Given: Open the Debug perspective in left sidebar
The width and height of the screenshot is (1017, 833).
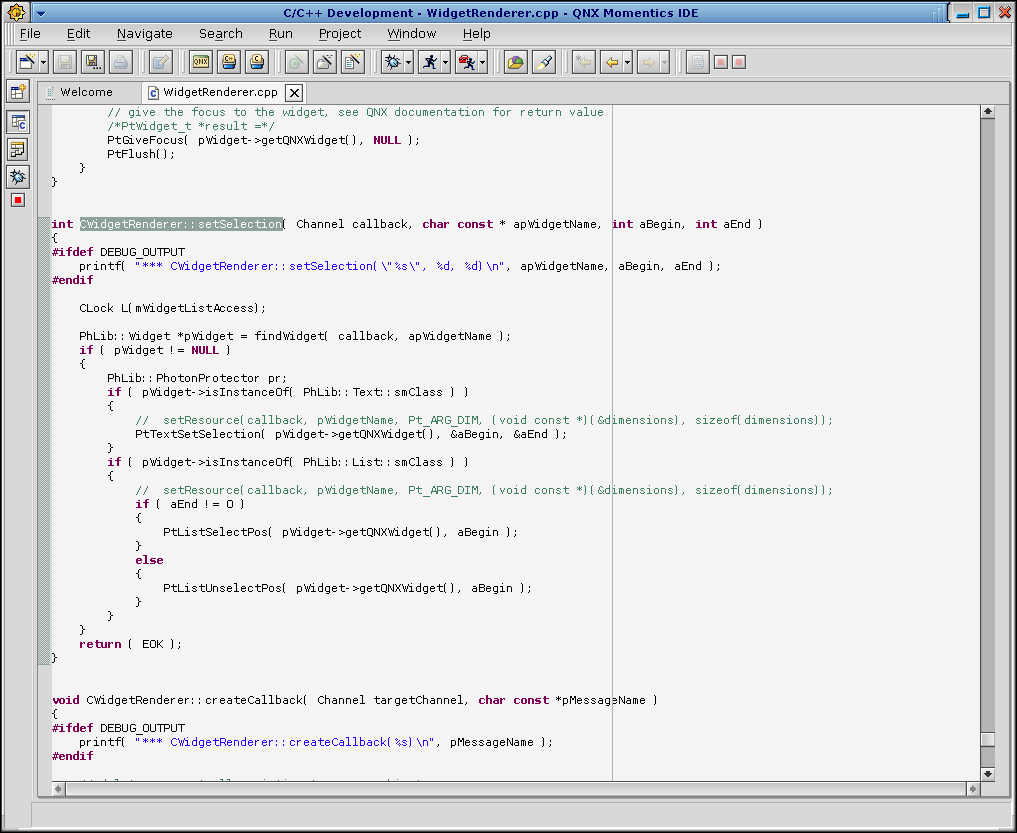Looking at the screenshot, I should pos(18,177).
